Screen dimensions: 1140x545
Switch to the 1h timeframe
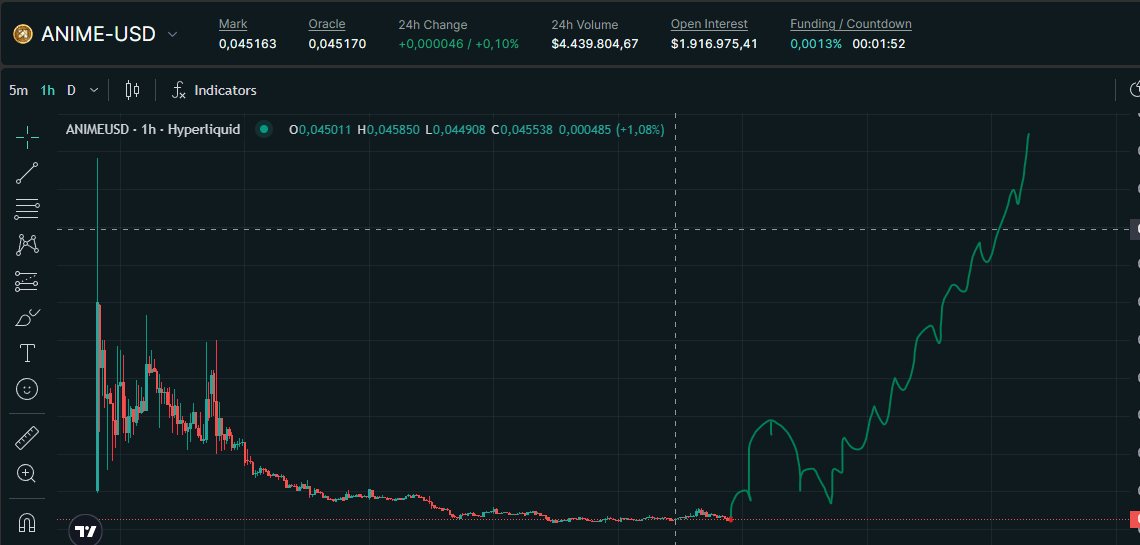pyautogui.click(x=48, y=90)
